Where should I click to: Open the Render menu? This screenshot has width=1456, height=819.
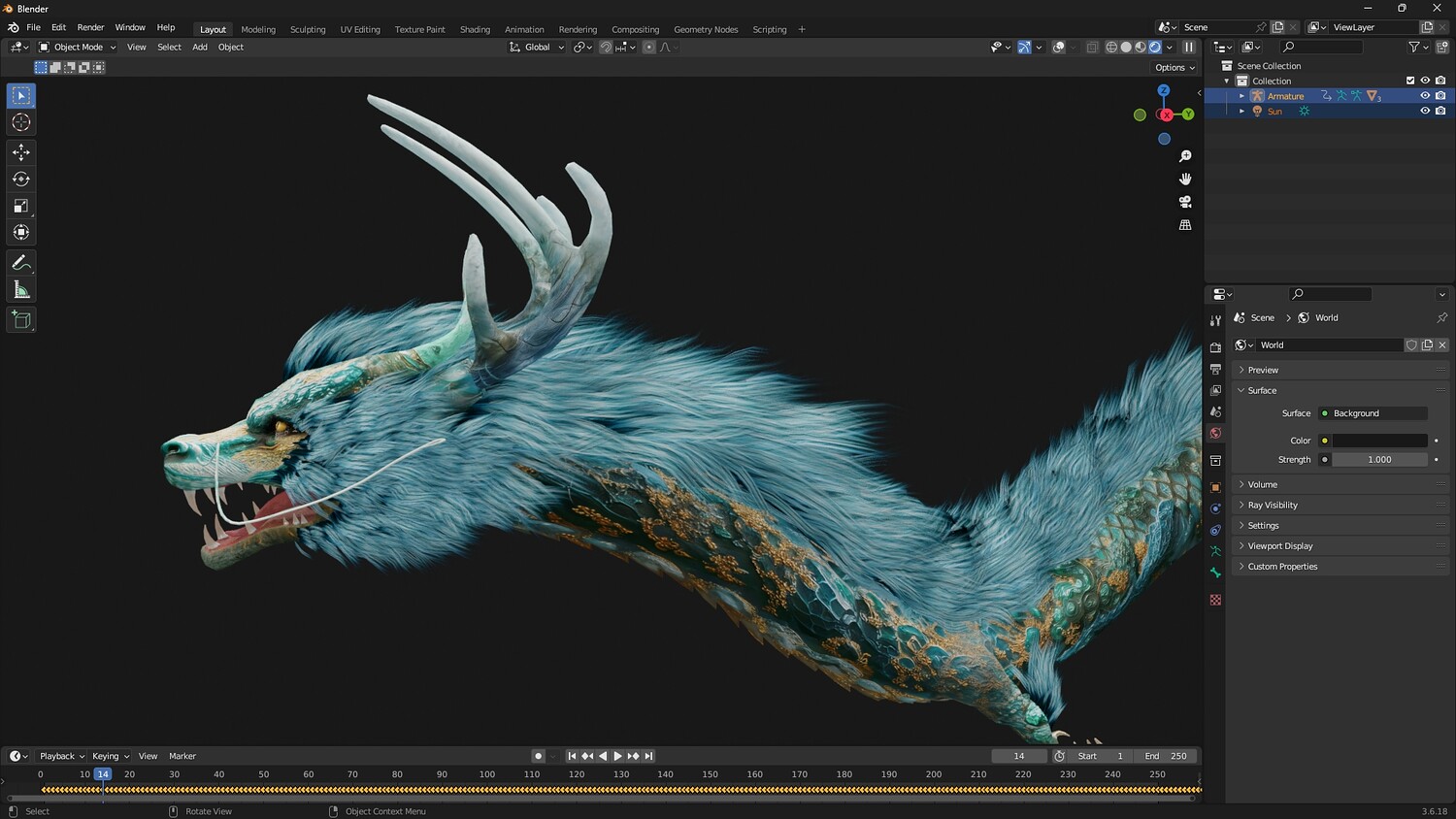tap(90, 27)
